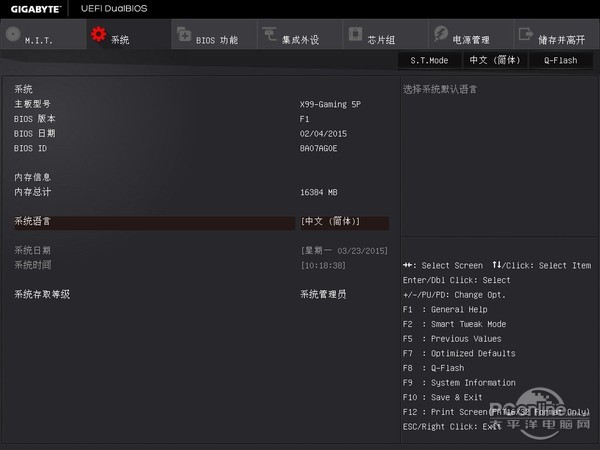Open the 电源管理 tab
Screen dimensions: 600x450
tap(471, 34)
